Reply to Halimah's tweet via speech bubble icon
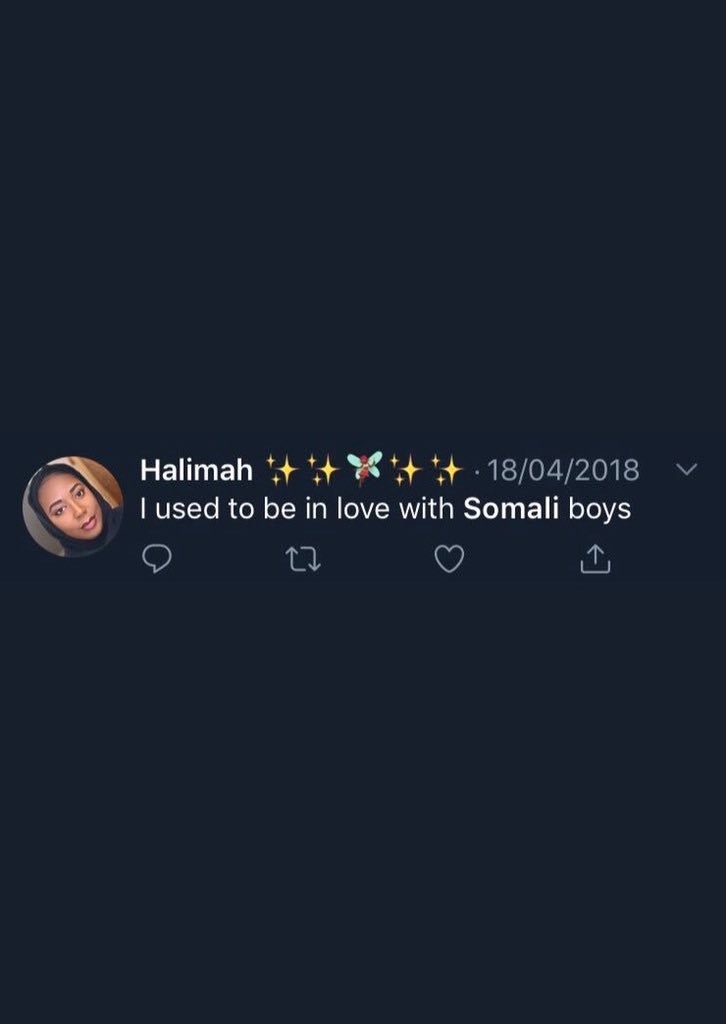The image size is (726, 1024). (x=157, y=560)
